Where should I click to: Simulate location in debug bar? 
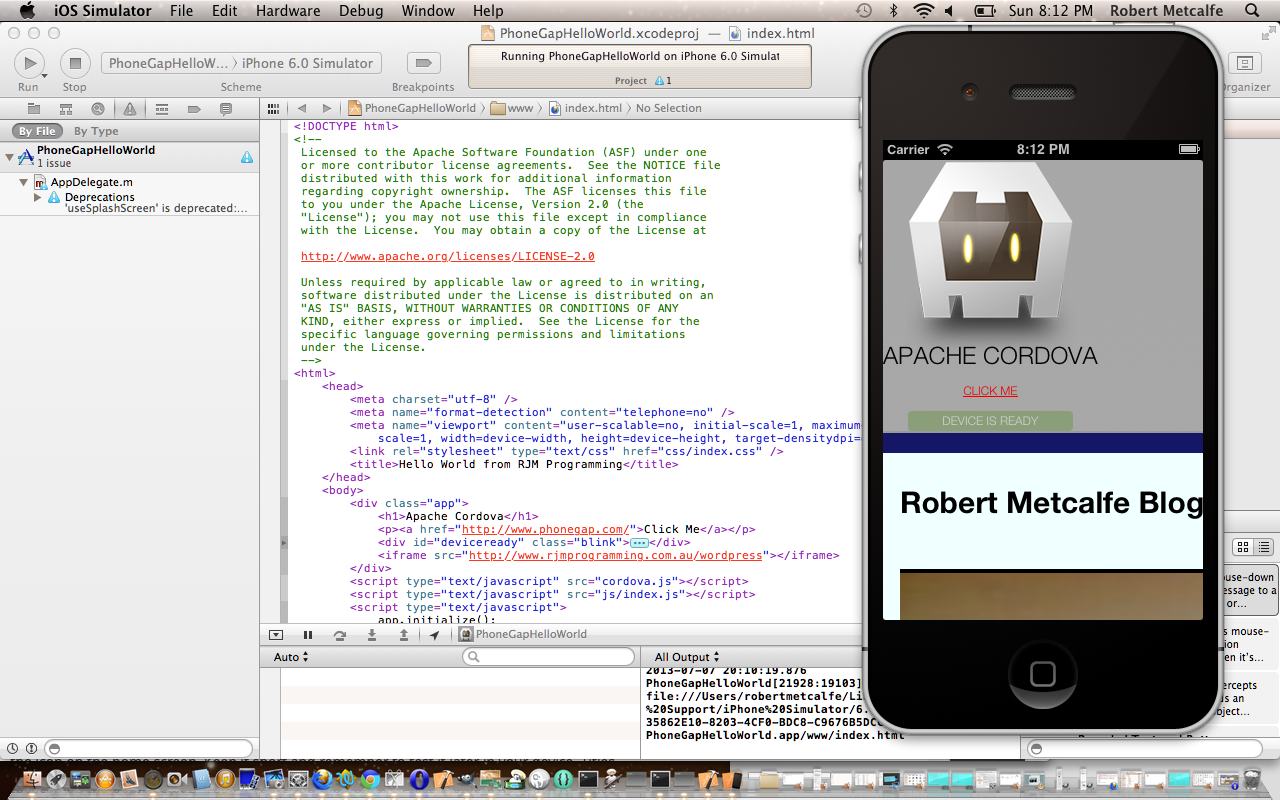point(435,634)
